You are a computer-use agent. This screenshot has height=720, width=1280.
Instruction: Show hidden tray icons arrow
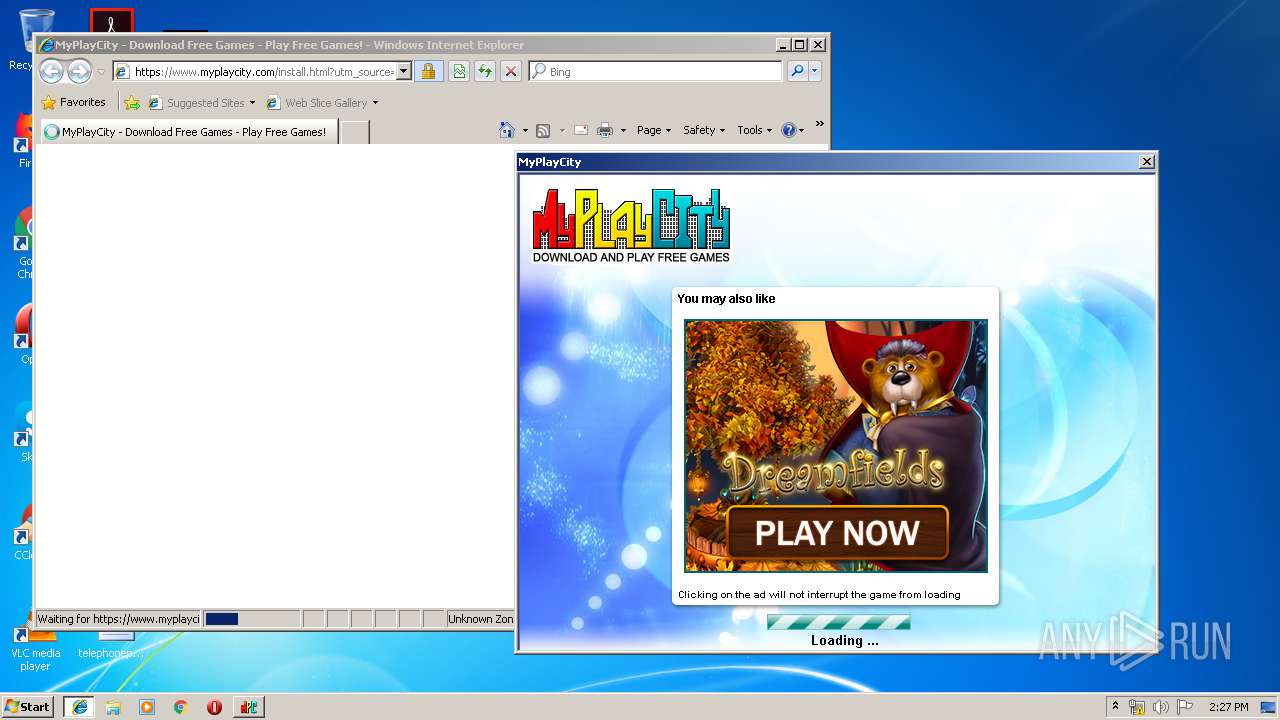(1116, 706)
